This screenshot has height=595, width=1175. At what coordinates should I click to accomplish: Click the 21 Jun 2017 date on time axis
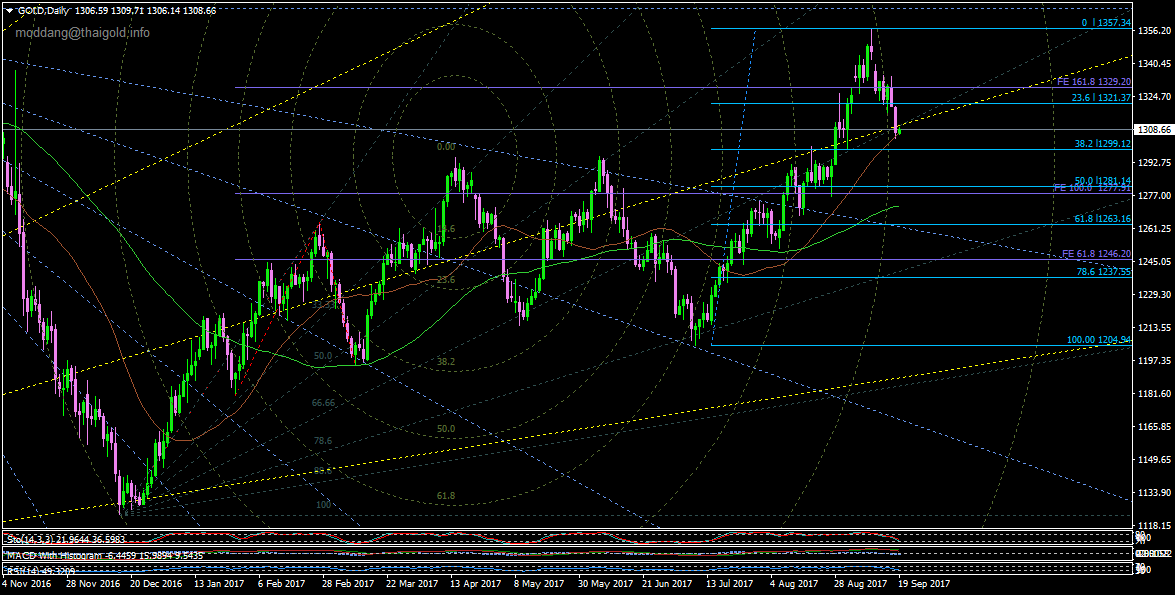click(x=669, y=583)
